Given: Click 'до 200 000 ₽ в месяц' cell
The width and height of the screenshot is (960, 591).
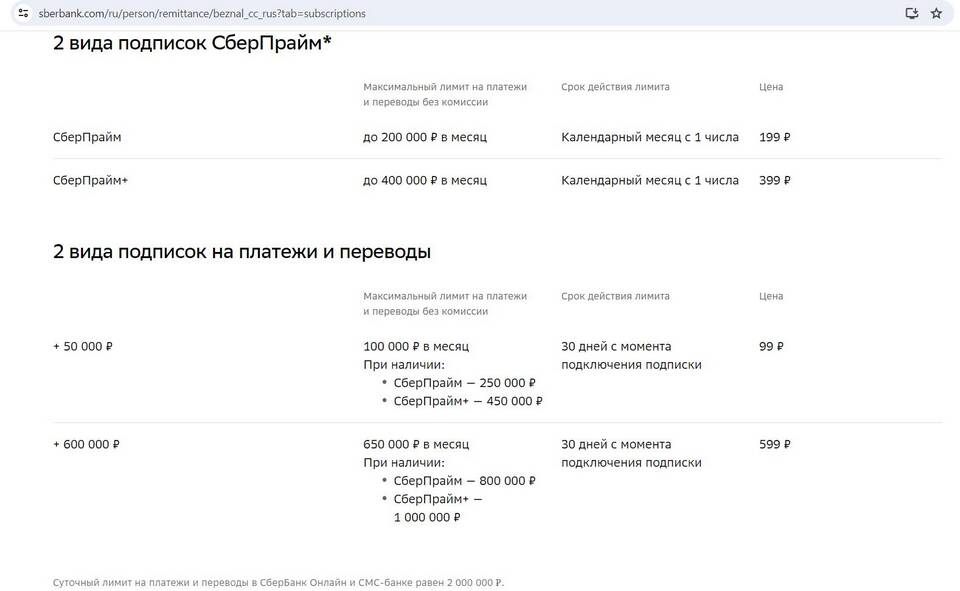Looking at the screenshot, I should pos(424,137).
